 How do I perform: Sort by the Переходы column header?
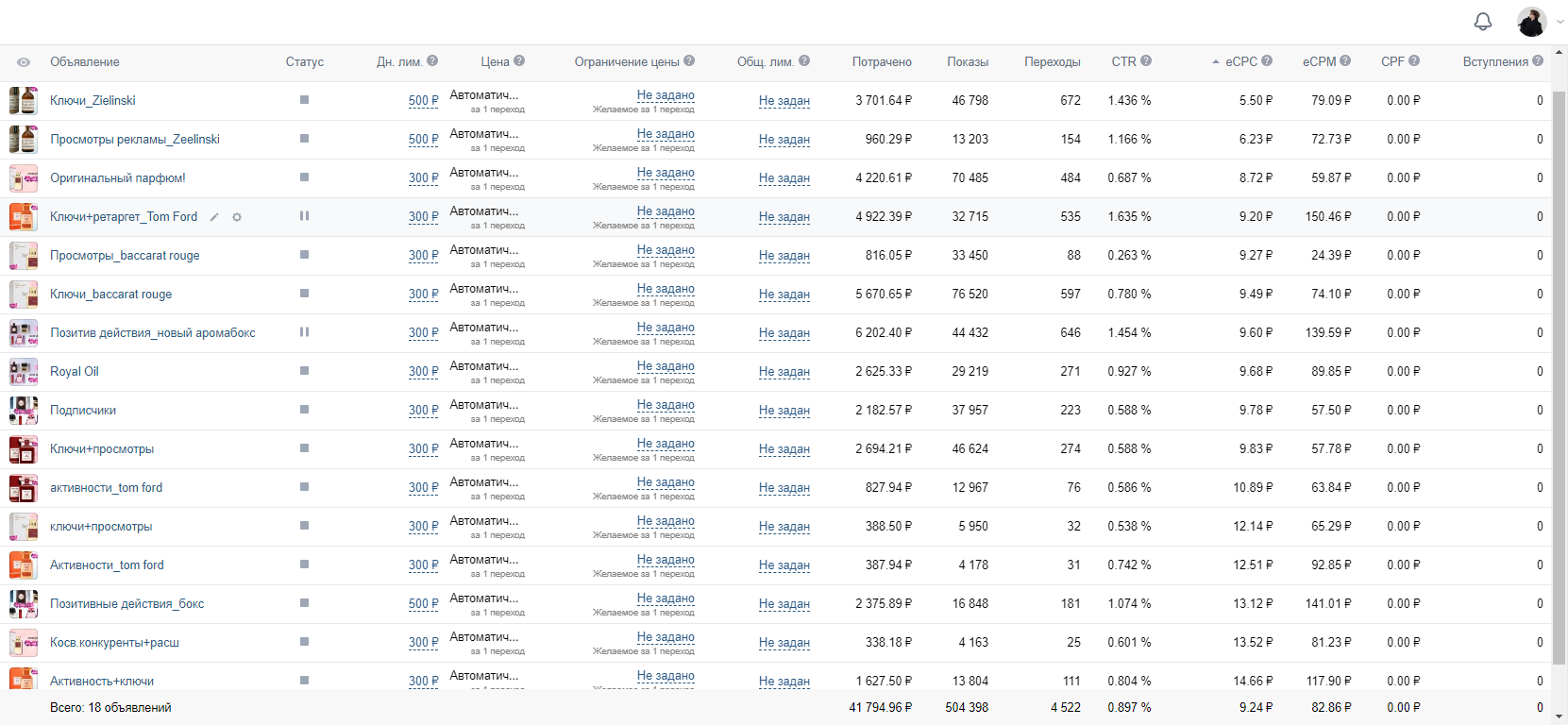pos(1053,61)
